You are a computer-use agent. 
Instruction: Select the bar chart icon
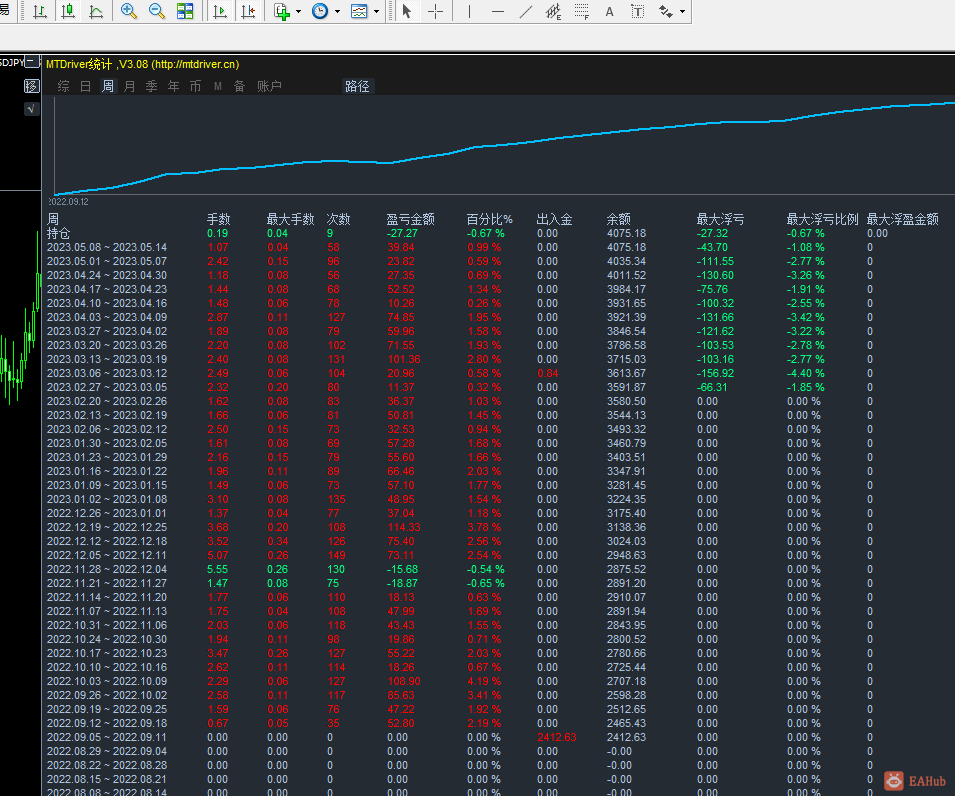39,12
